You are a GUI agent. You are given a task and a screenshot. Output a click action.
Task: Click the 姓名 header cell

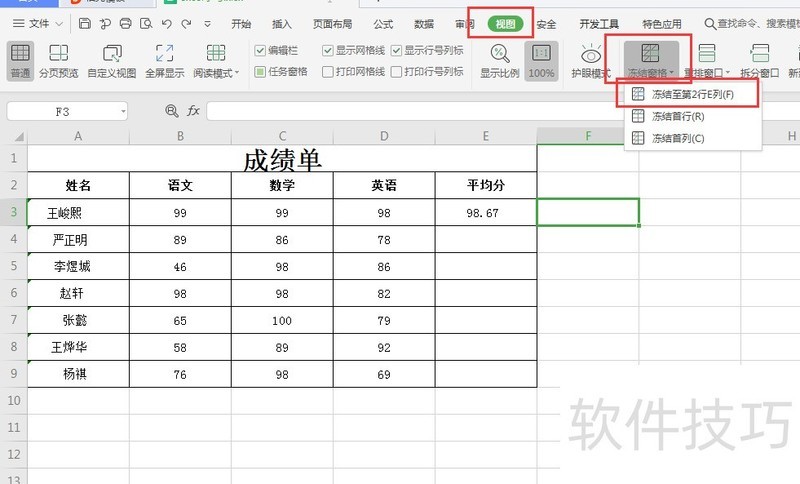[78, 185]
